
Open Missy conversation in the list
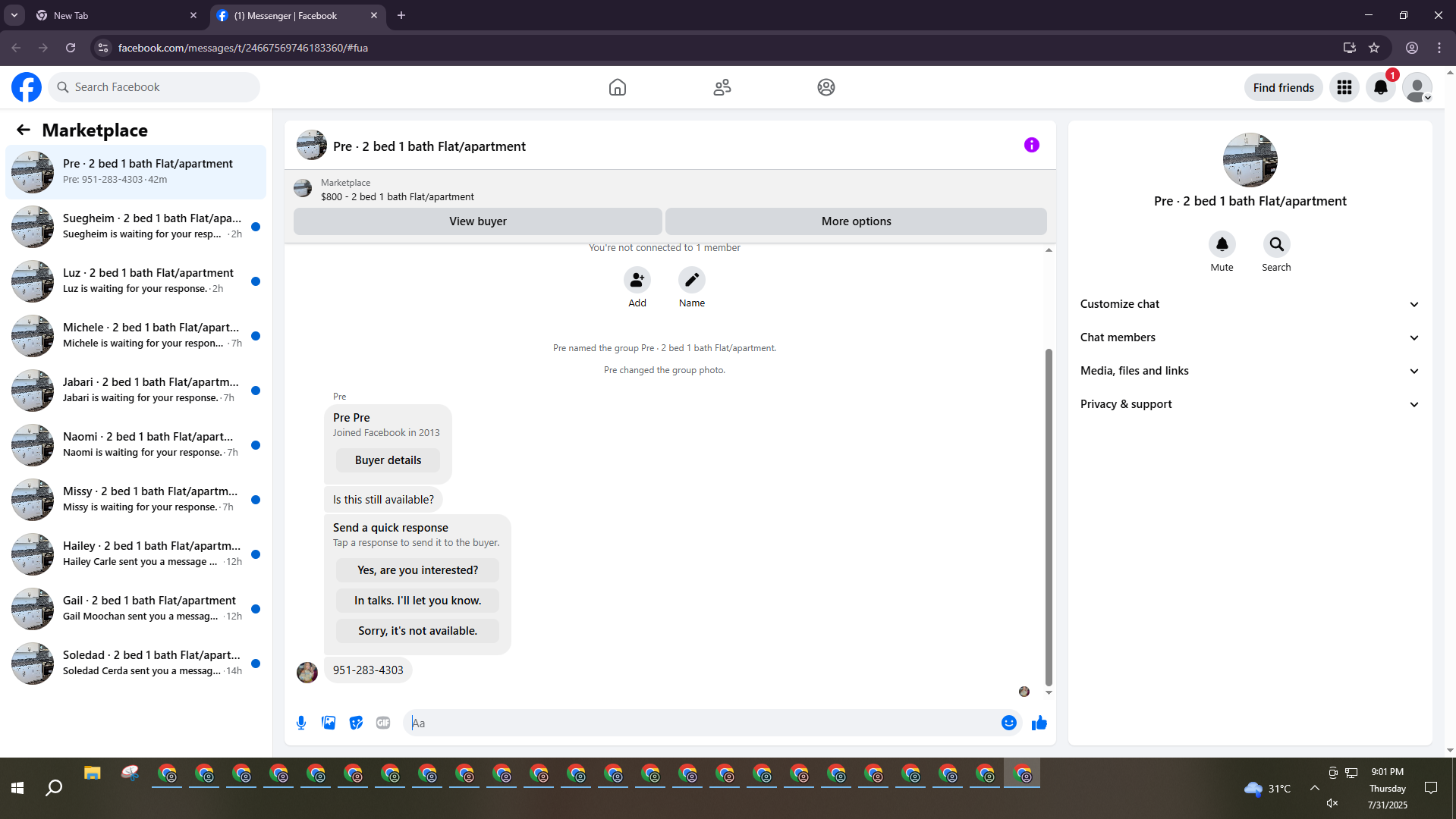click(136, 500)
